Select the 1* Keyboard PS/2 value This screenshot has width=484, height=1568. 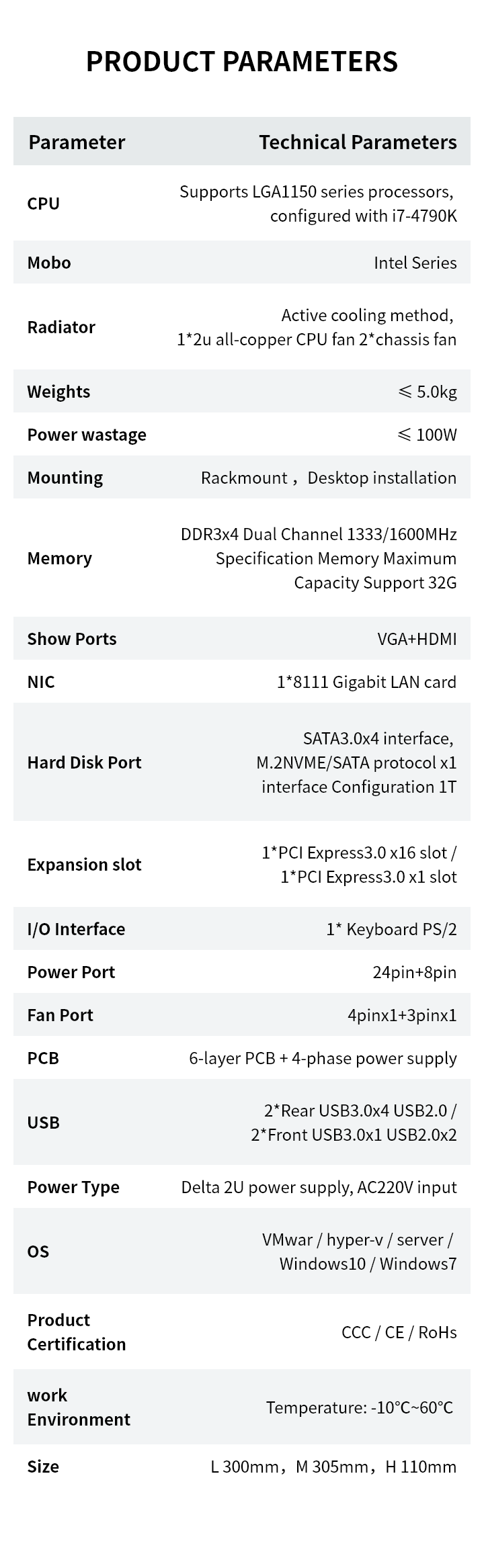(x=391, y=929)
